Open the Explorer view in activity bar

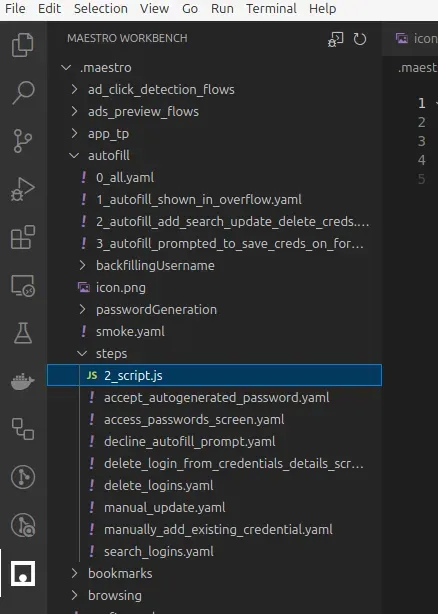23,45
